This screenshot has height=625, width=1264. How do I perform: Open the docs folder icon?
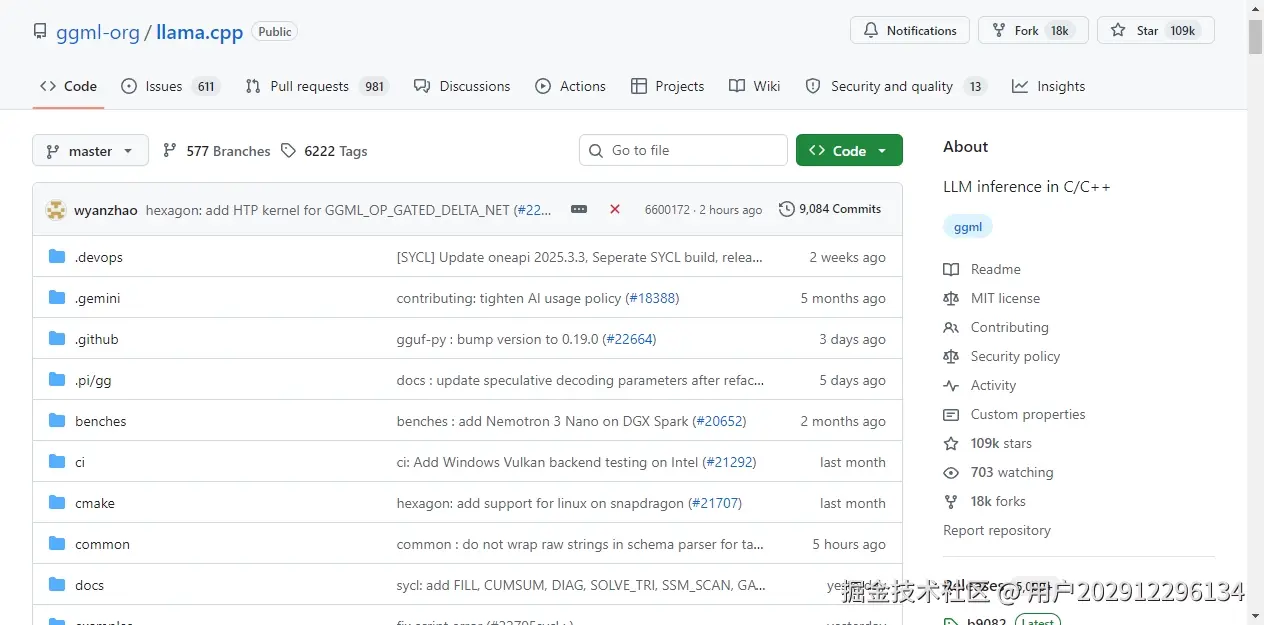coord(57,585)
